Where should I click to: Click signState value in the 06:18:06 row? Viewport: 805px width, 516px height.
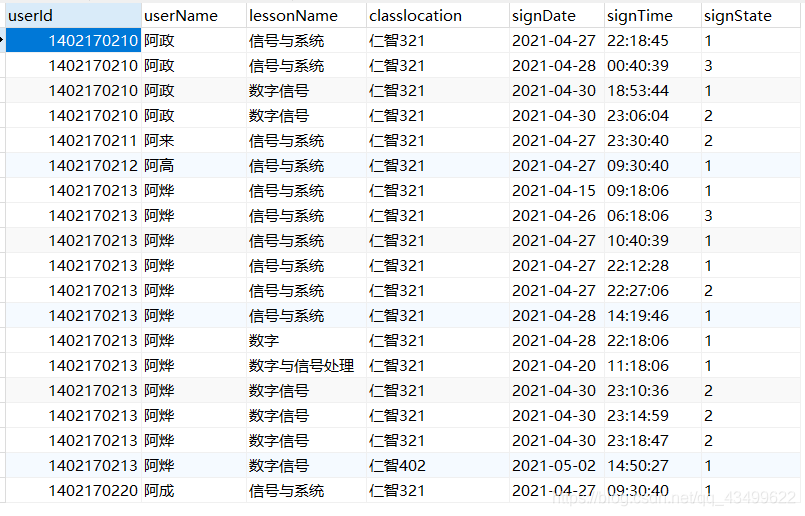[x=751, y=216]
